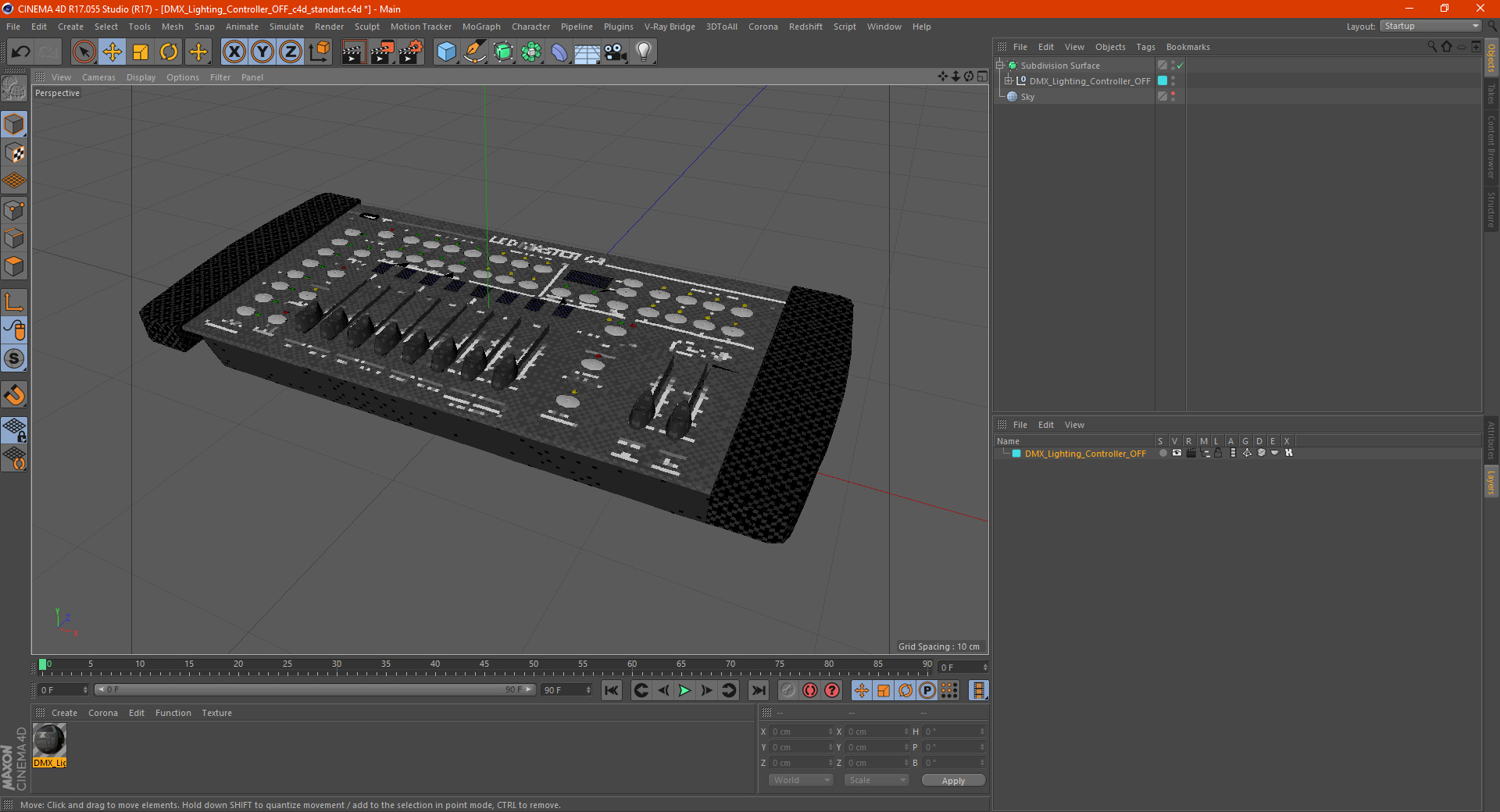Activate the Scale tool
This screenshot has width=1500, height=812.
click(141, 52)
